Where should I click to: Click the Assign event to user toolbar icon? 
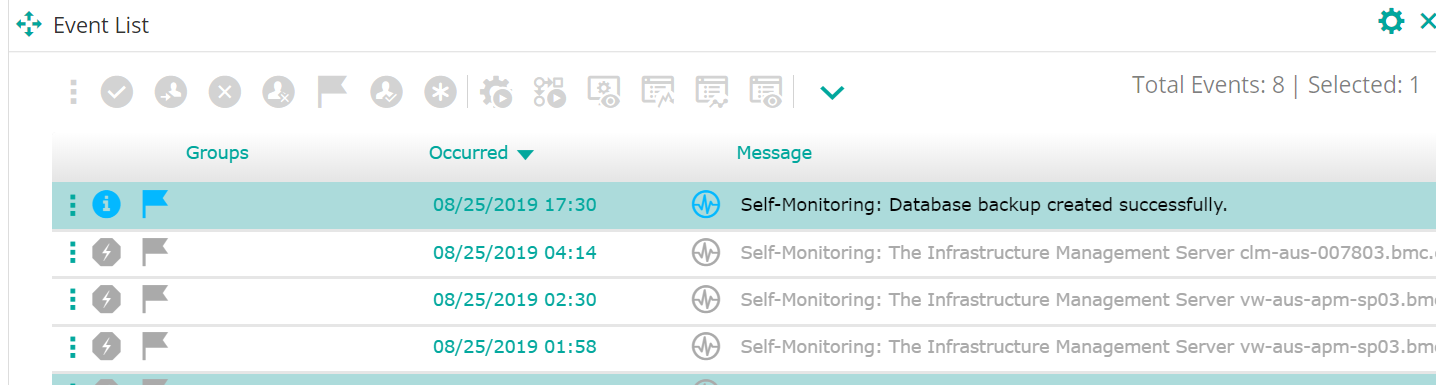[171, 92]
